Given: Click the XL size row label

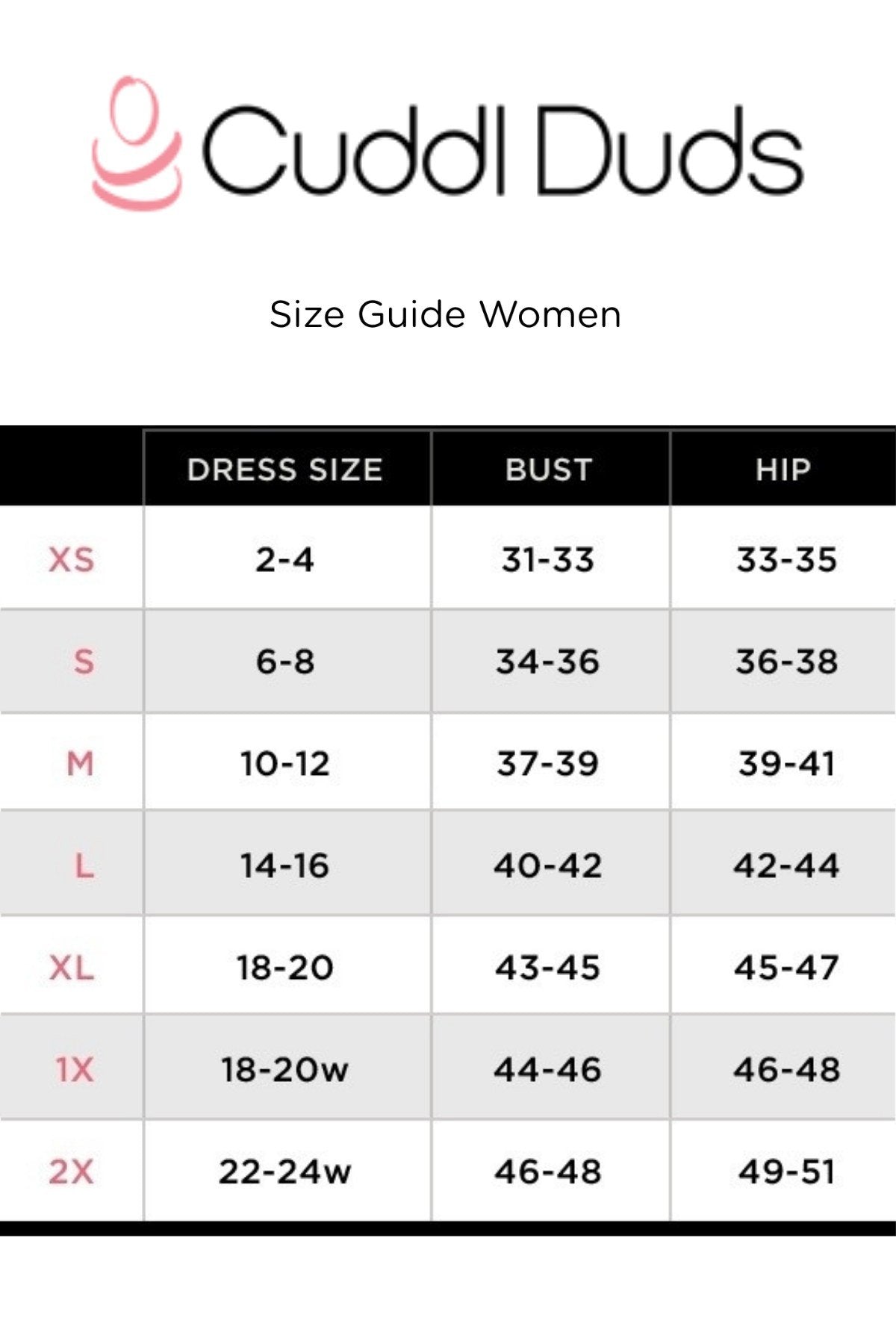Looking at the screenshot, I should pos(72,968).
